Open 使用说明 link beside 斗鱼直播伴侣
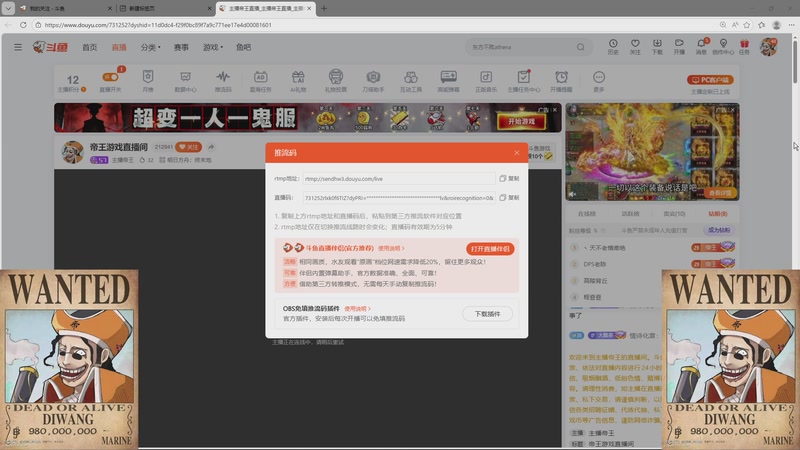Image resolution: width=800 pixels, height=450 pixels. point(391,248)
